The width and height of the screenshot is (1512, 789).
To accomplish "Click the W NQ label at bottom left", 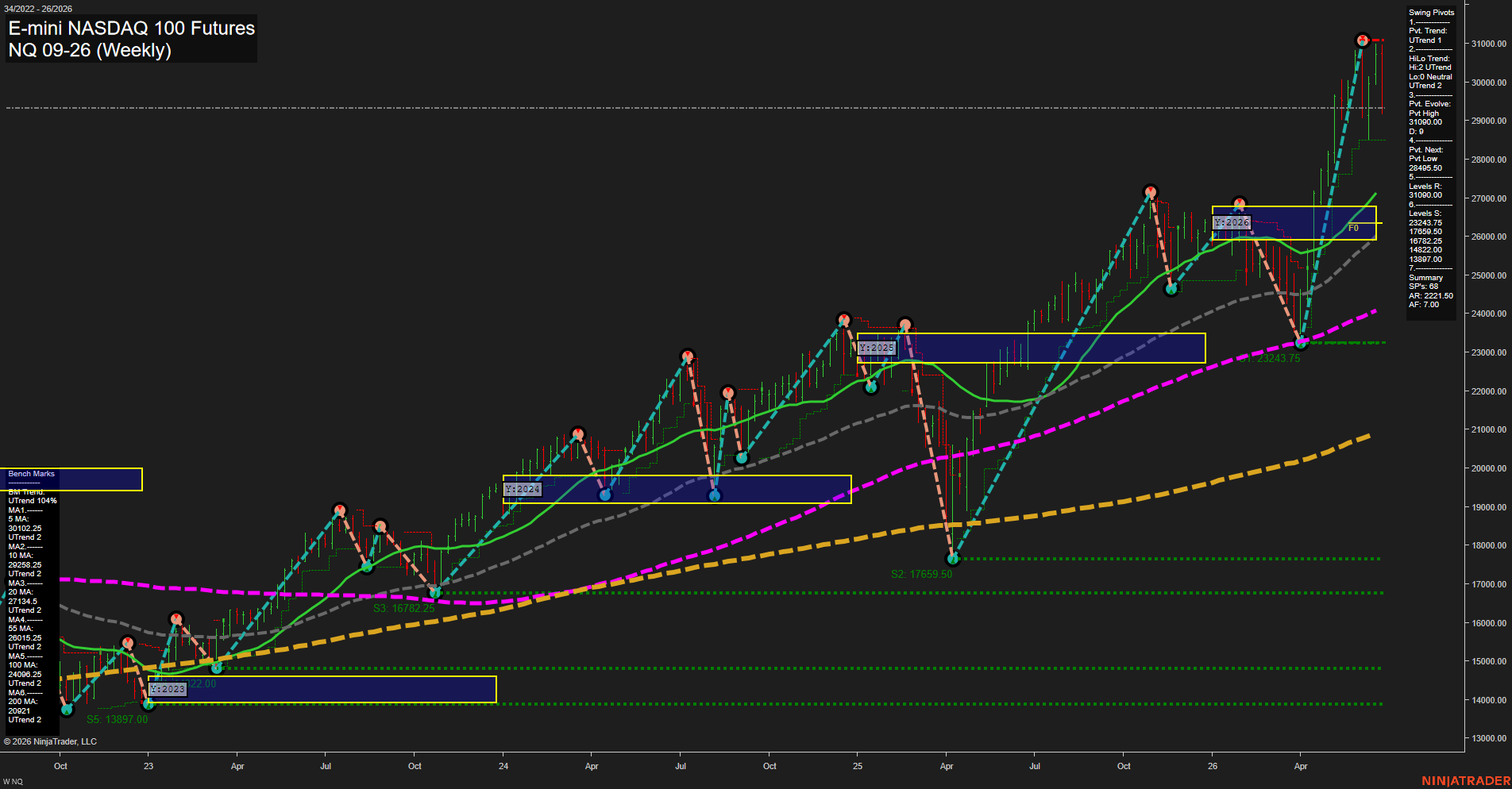I will point(13,783).
